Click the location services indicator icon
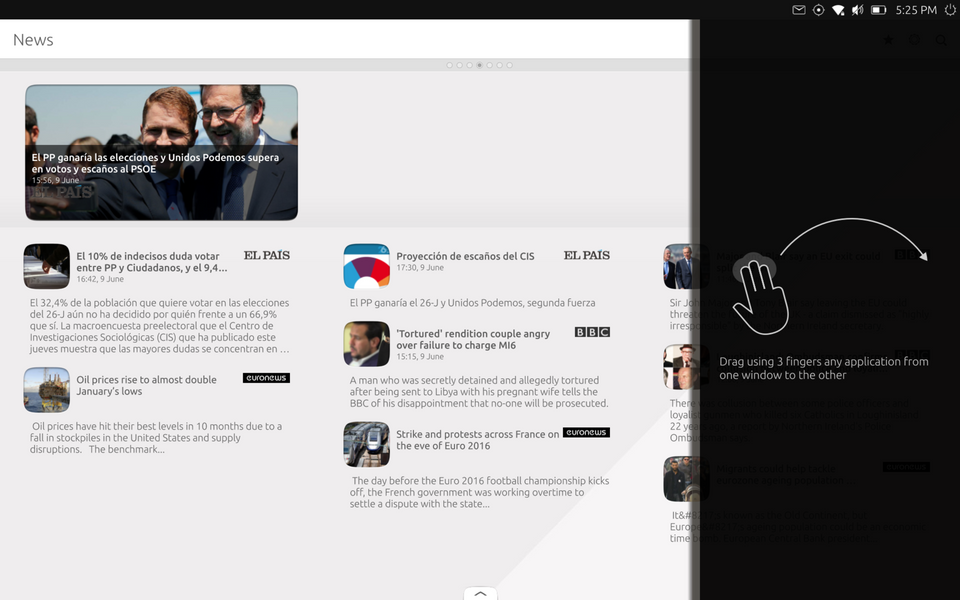Image resolution: width=960 pixels, height=600 pixels. tap(819, 10)
